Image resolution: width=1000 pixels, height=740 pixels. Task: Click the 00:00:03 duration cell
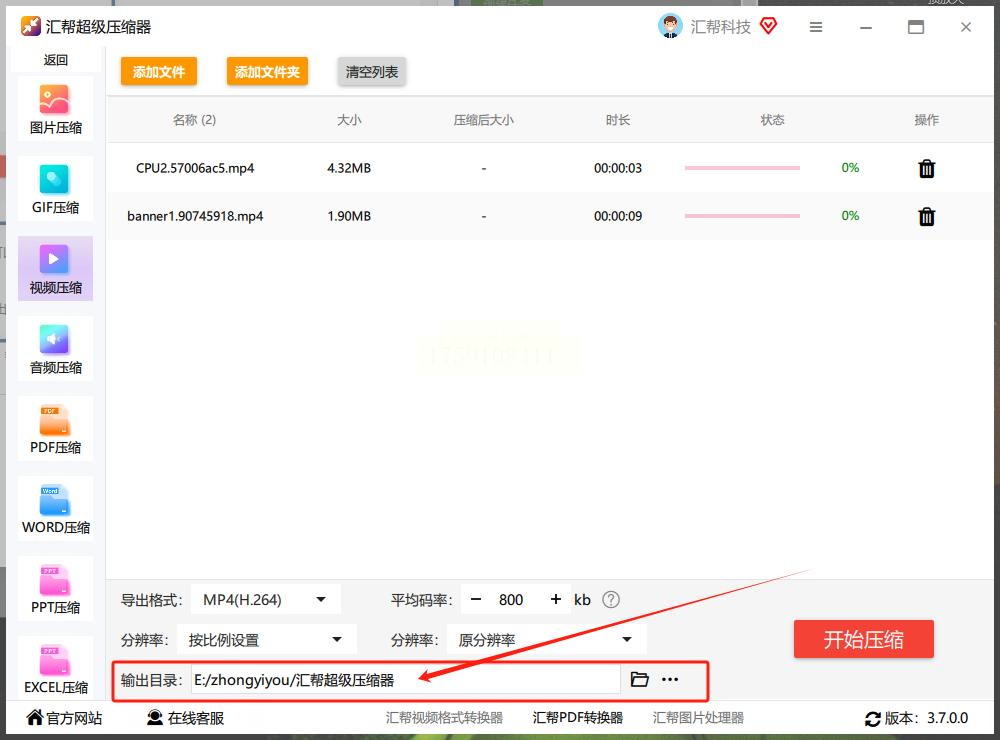(x=618, y=168)
